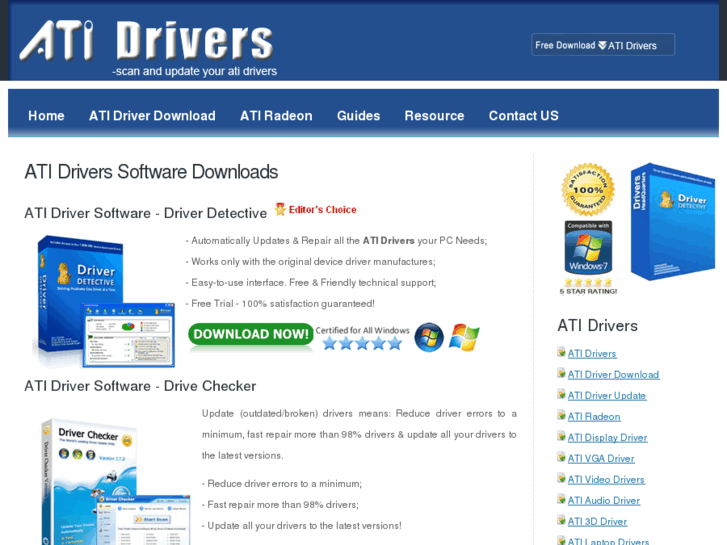727x545 pixels.
Task: Open the ATI Driver Update sidebar link
Action: (x=607, y=395)
